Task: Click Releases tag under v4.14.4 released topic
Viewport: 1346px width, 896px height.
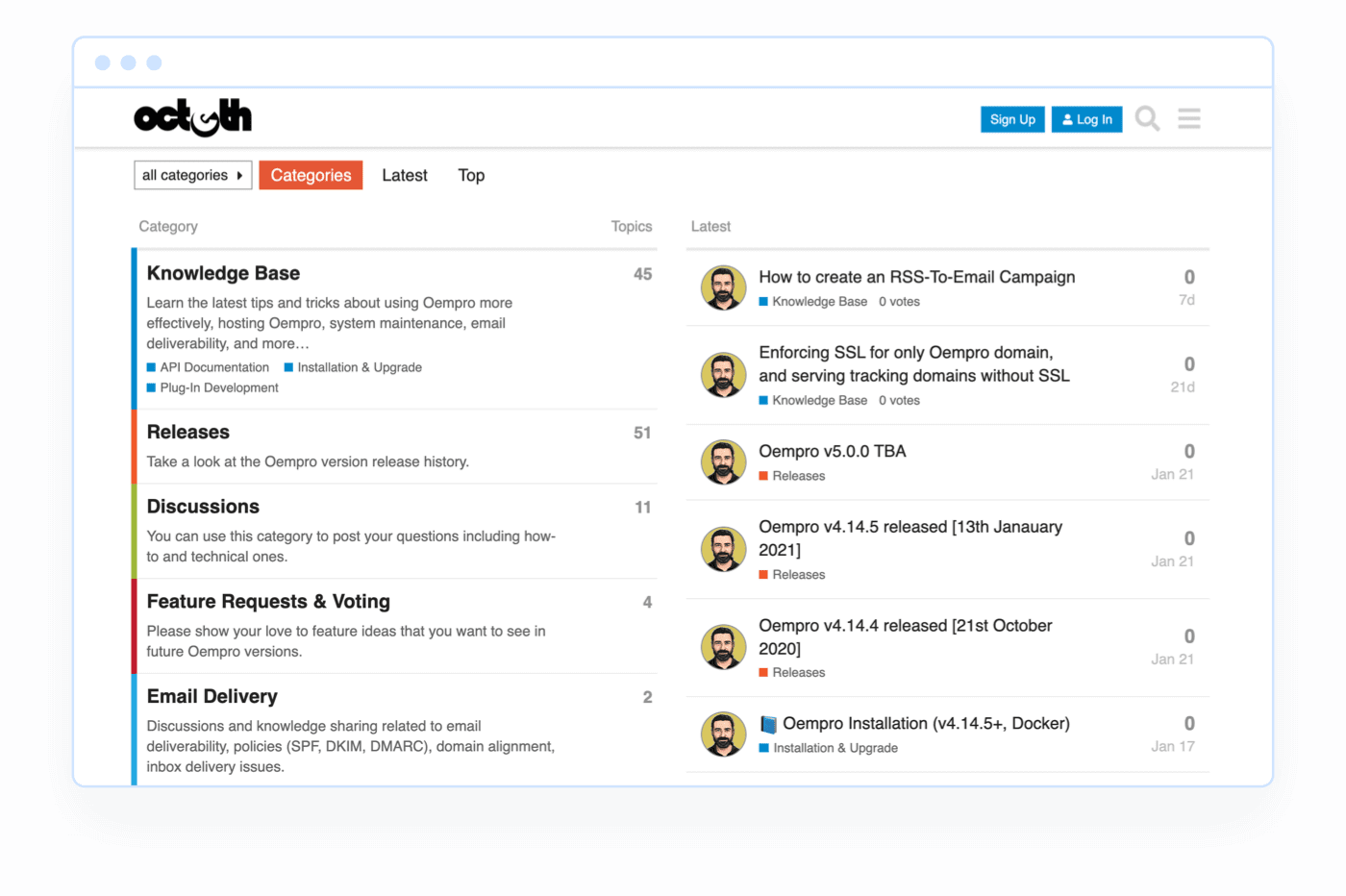Action: tap(792, 673)
